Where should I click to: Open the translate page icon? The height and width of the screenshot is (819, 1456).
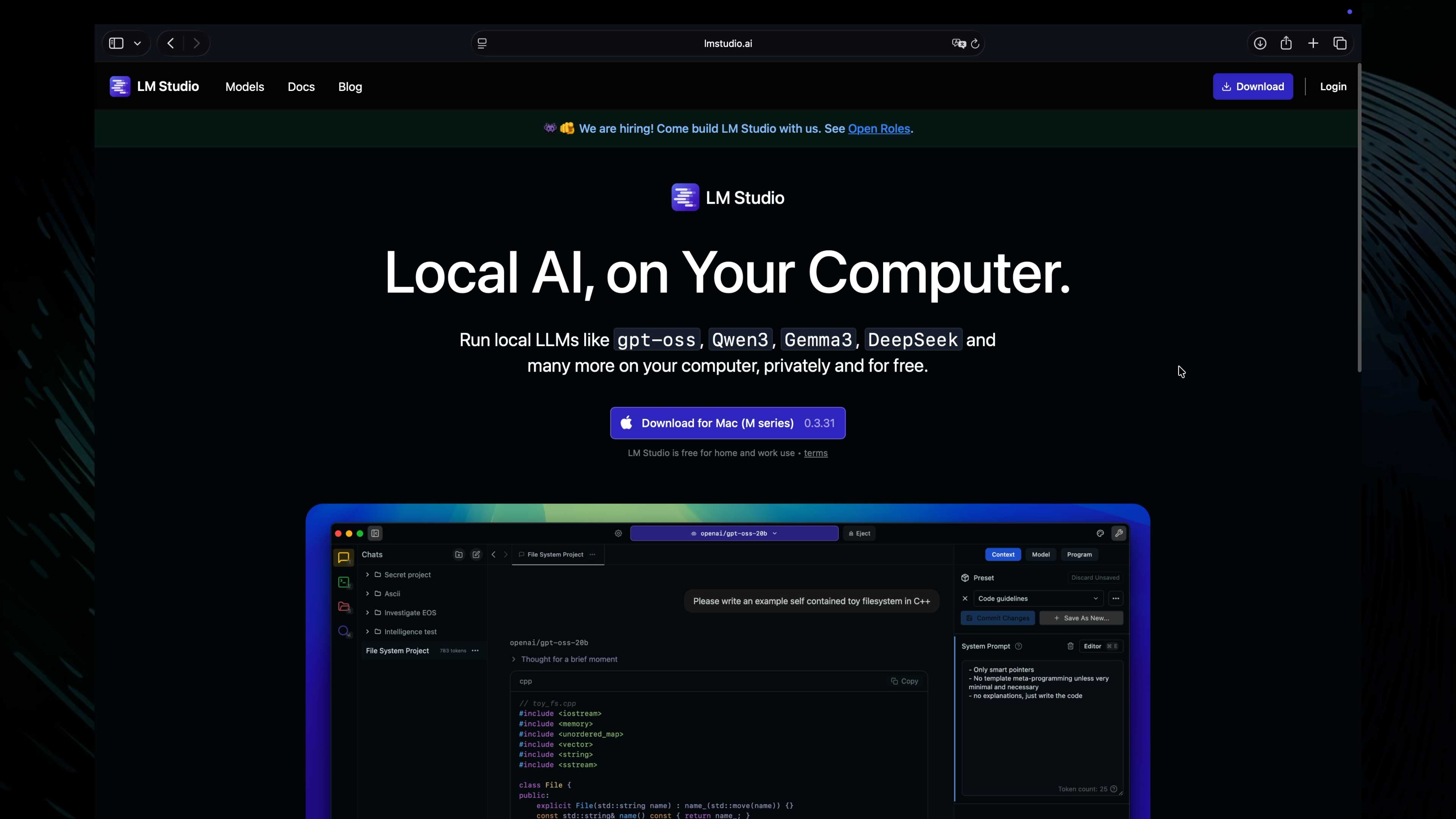(x=959, y=44)
